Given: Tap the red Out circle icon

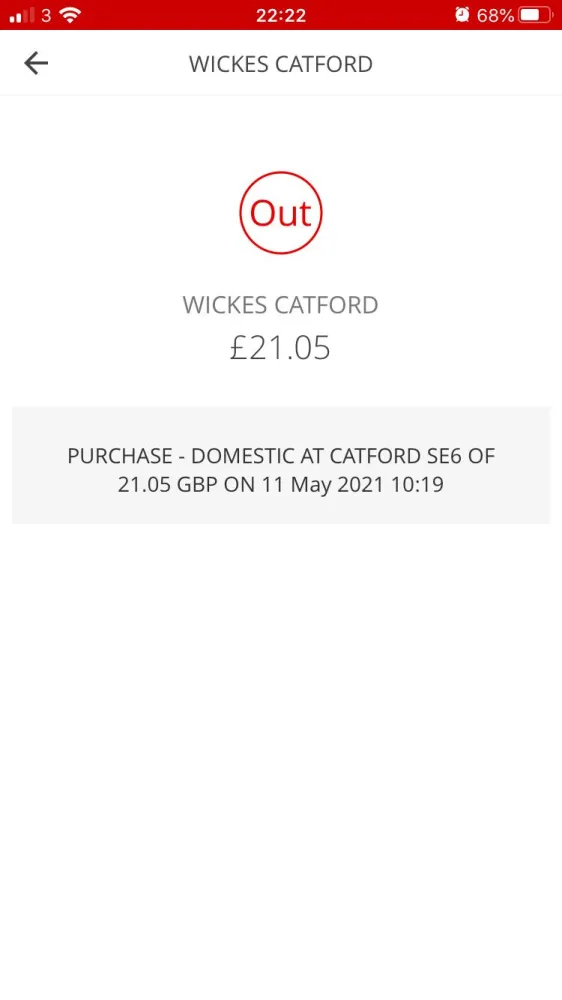Looking at the screenshot, I should [x=281, y=212].
